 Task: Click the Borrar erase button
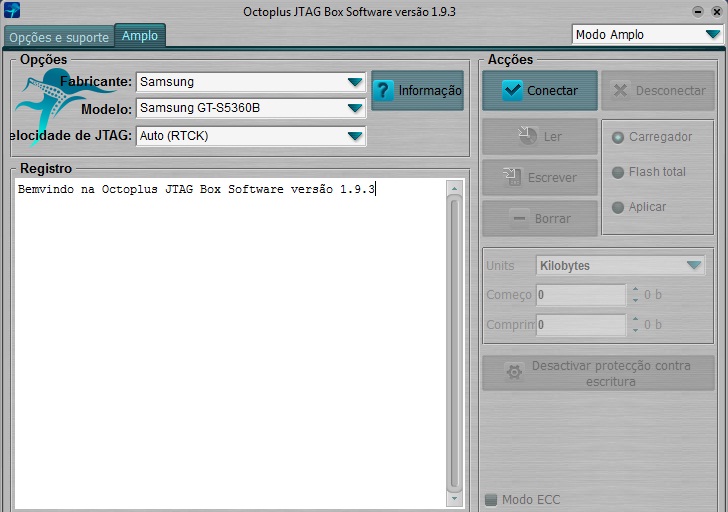(x=540, y=218)
